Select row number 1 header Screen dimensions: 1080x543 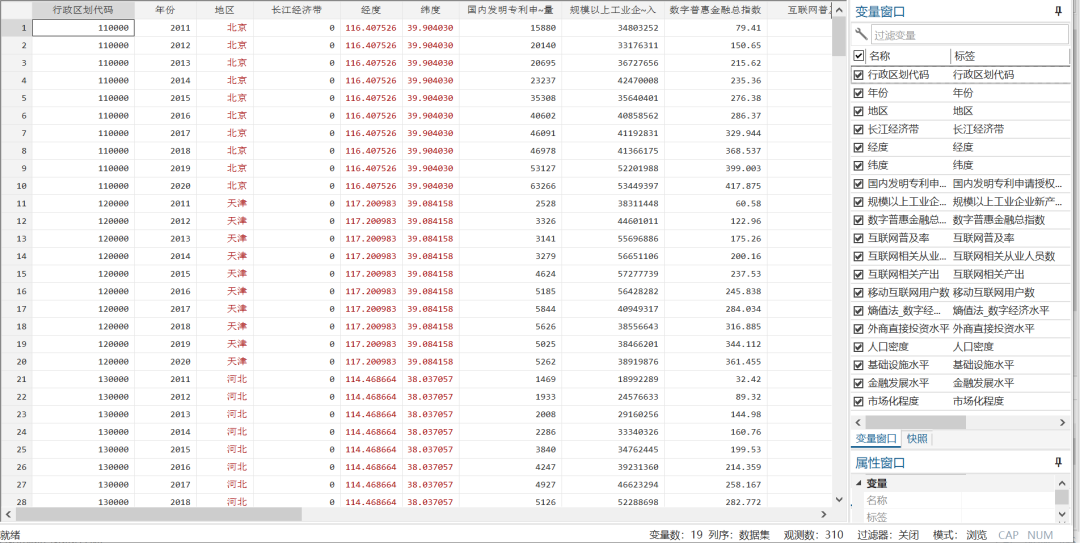(16, 28)
